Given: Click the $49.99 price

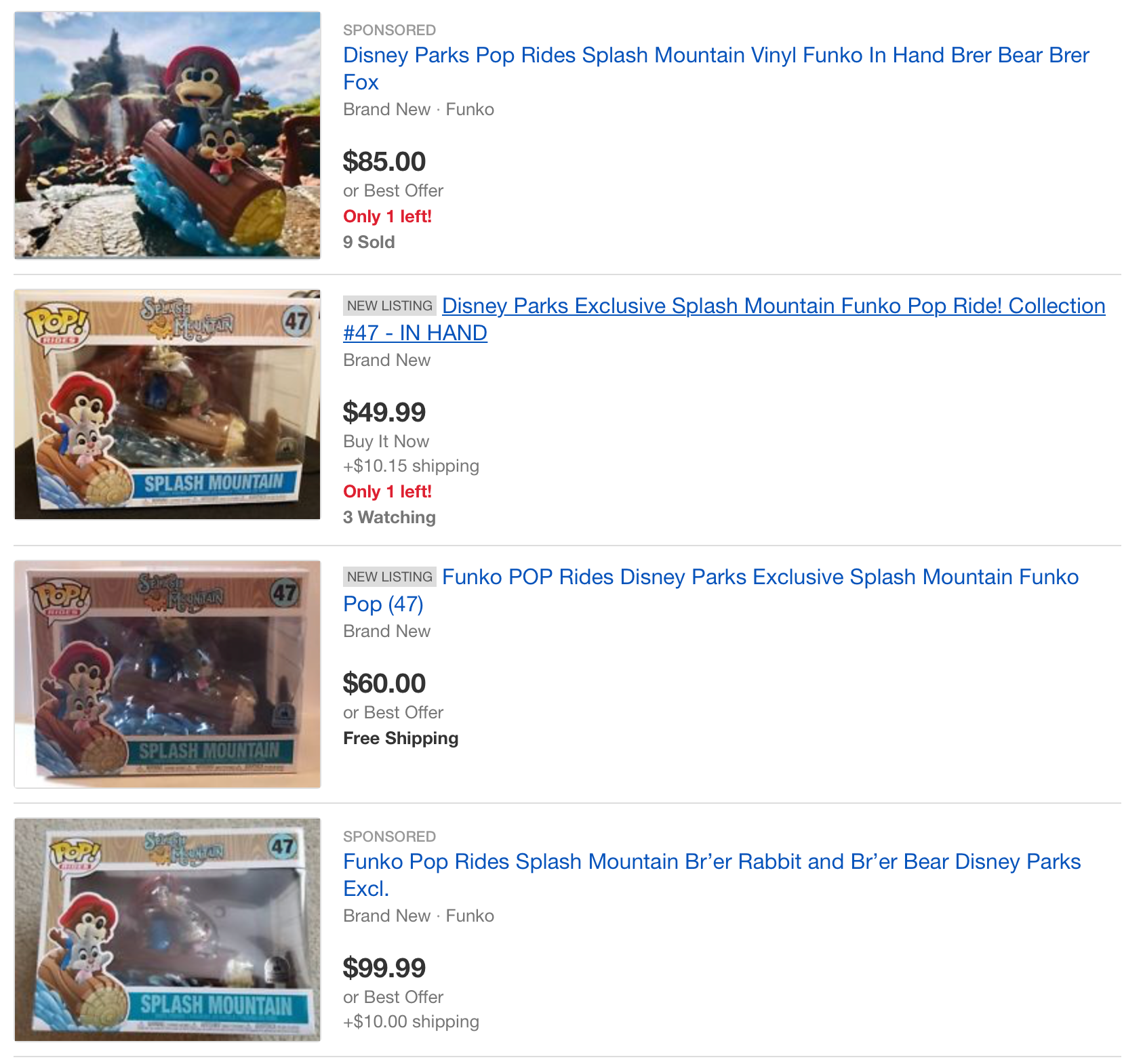Looking at the screenshot, I should pos(384,413).
